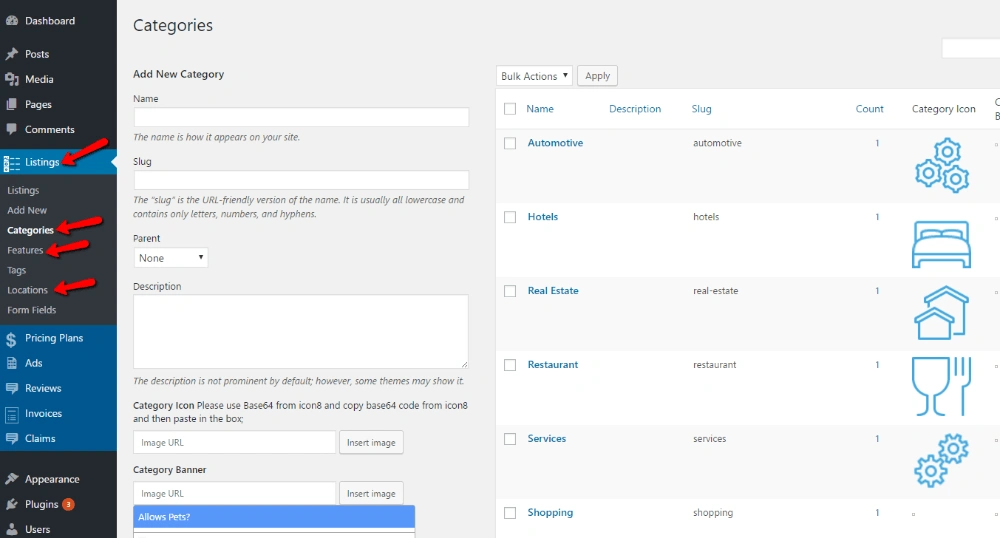Check the Automotive category checkbox

(x=510, y=143)
